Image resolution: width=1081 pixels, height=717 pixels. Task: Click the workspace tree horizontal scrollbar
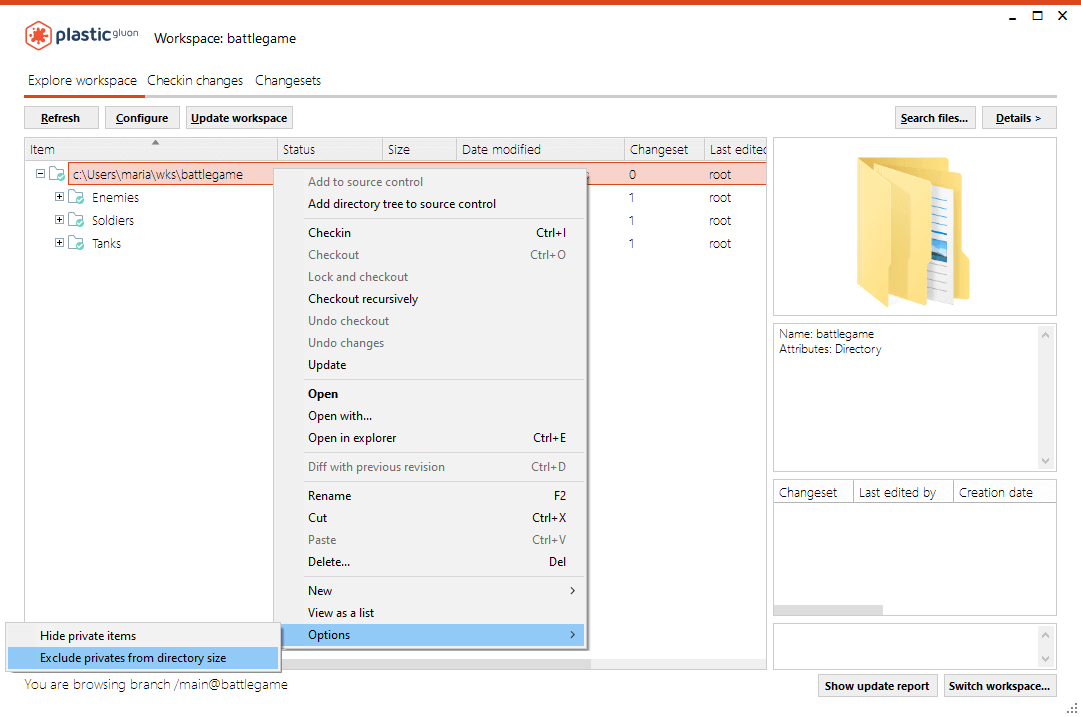pos(436,664)
